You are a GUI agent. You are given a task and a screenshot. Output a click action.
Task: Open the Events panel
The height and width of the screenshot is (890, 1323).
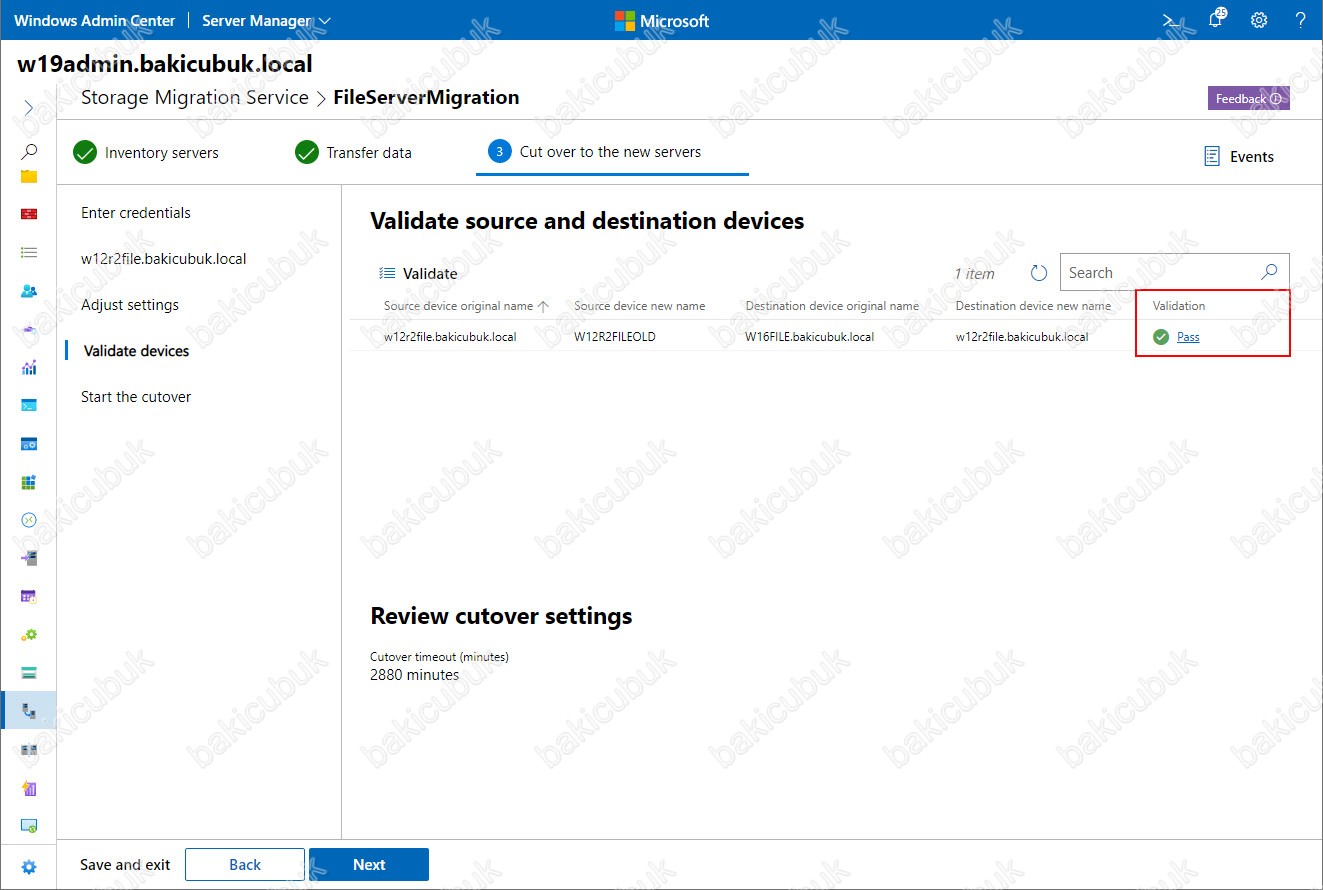(x=1238, y=156)
